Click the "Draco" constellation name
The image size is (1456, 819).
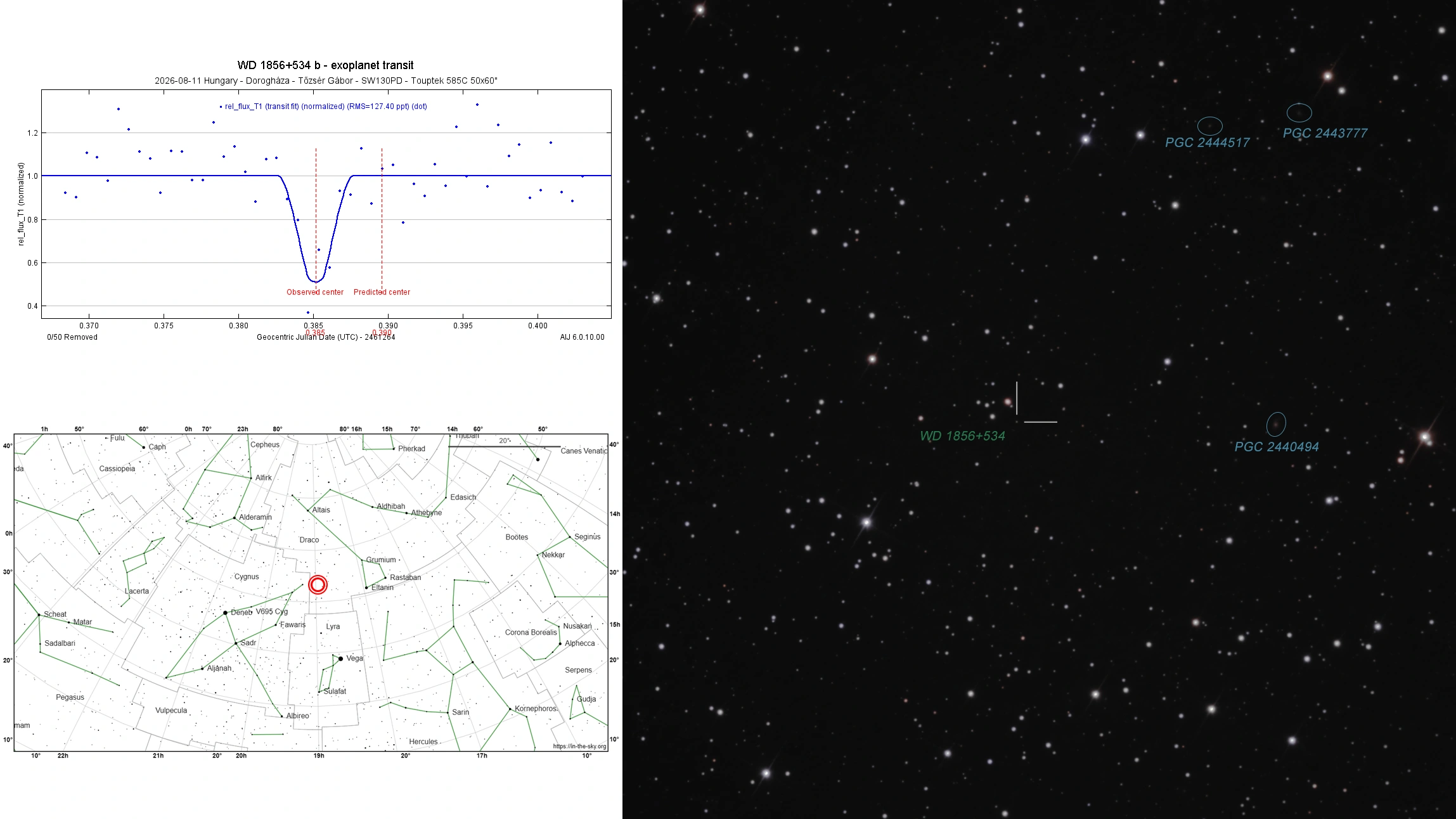309,540
